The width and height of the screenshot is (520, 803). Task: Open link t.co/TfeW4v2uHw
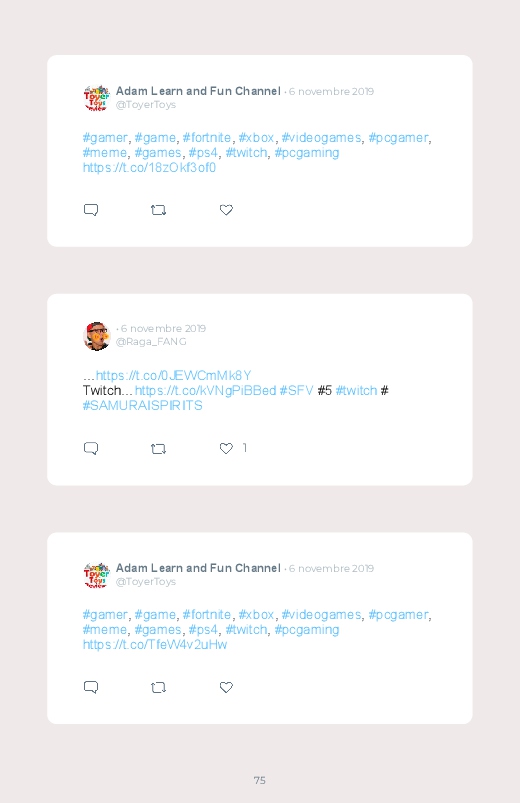click(155, 644)
